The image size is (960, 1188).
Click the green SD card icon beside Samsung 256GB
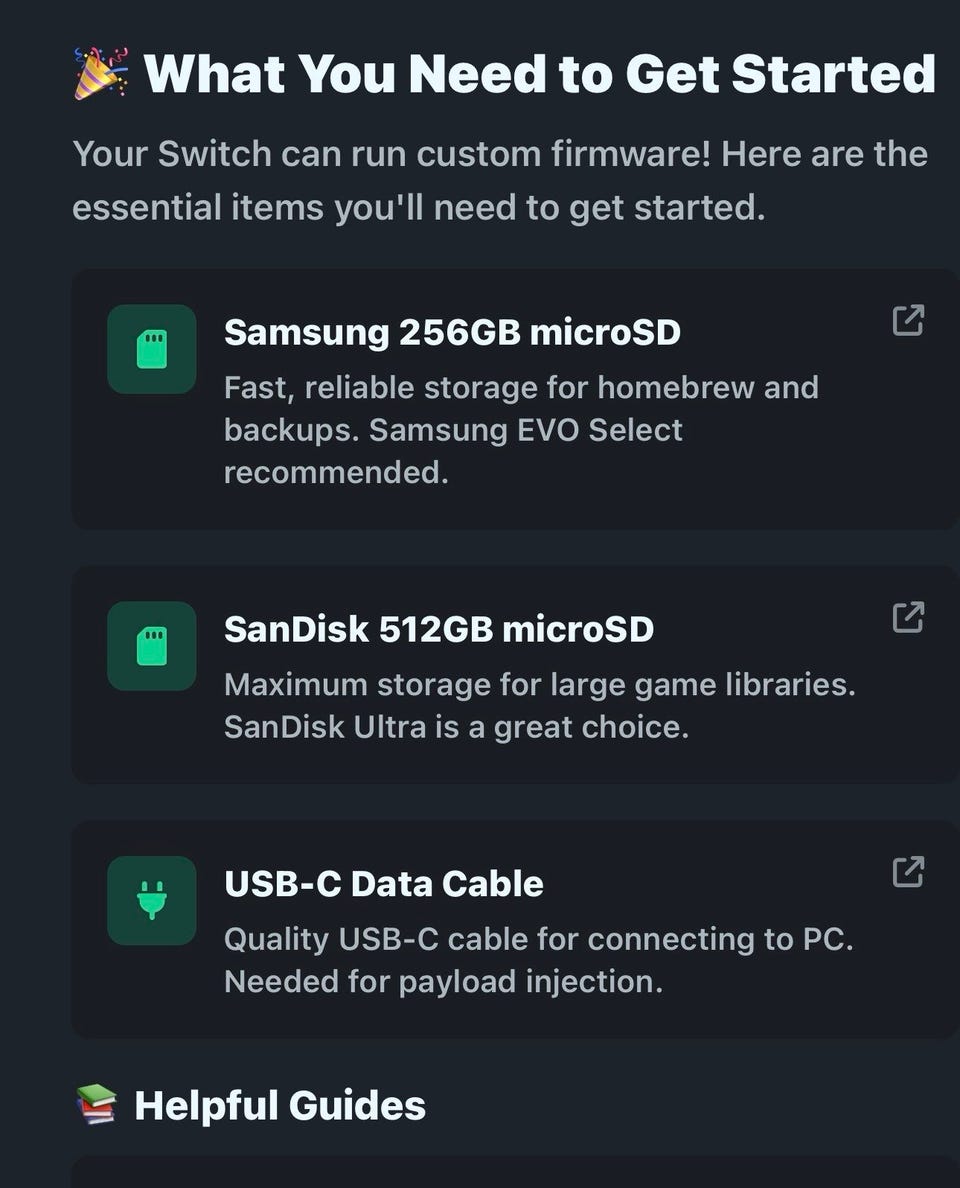151,349
